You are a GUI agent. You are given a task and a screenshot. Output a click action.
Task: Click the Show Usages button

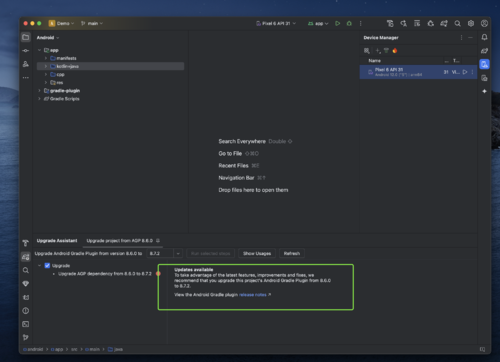pyautogui.click(x=257, y=254)
